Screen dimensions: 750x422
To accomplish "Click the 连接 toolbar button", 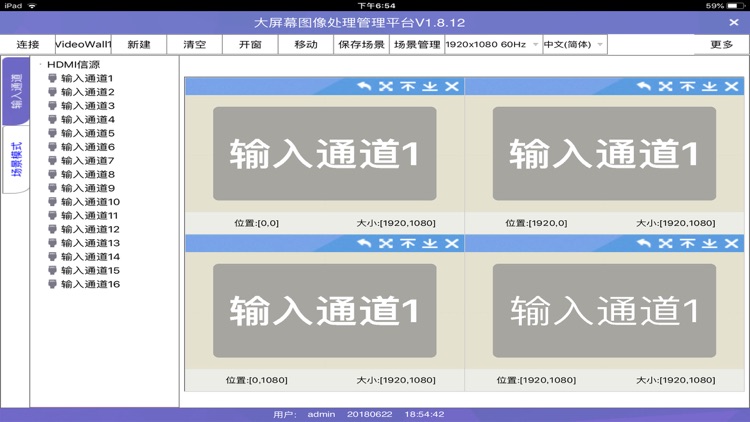I will pos(28,44).
